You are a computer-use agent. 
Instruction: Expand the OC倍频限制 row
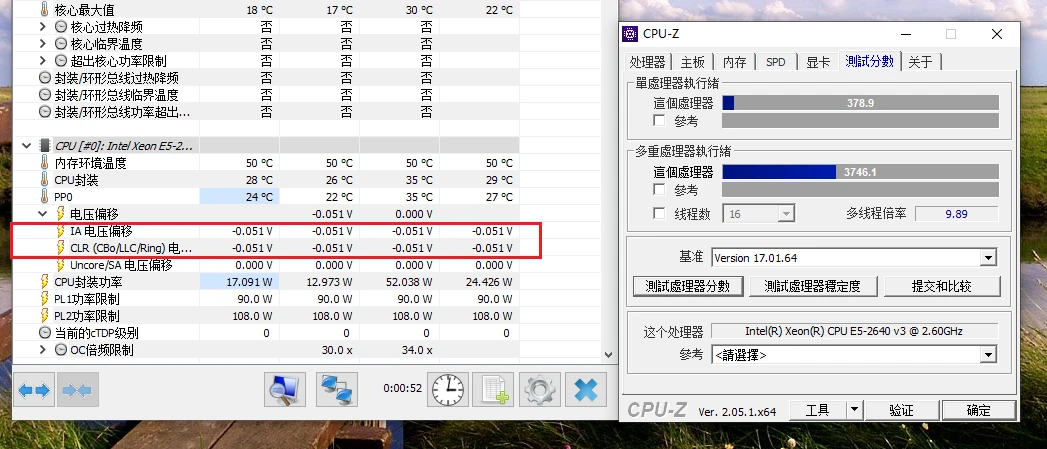pos(43,350)
